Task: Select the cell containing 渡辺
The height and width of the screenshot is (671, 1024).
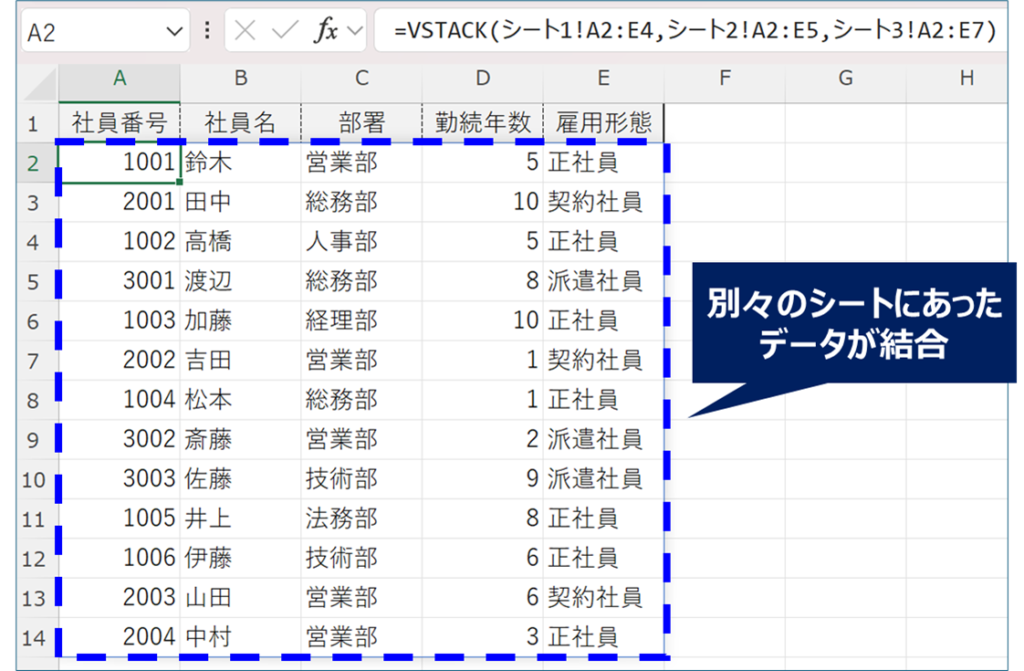Action: [240, 281]
